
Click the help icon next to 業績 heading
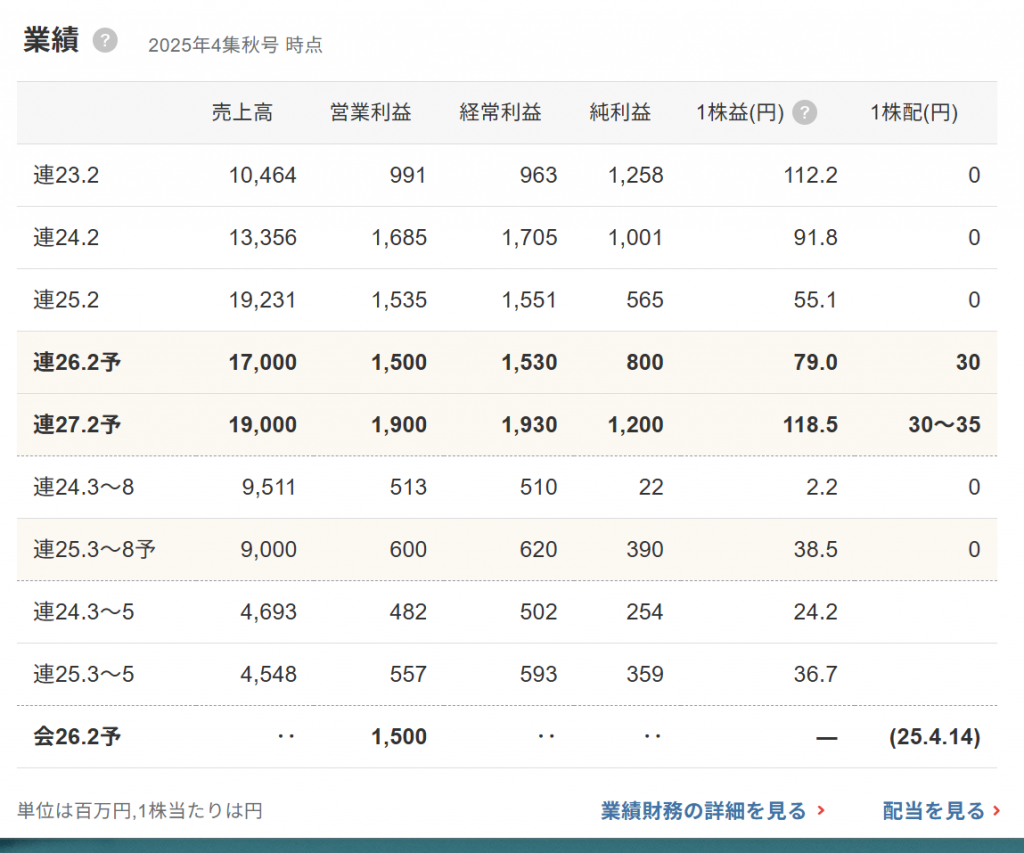[105, 41]
